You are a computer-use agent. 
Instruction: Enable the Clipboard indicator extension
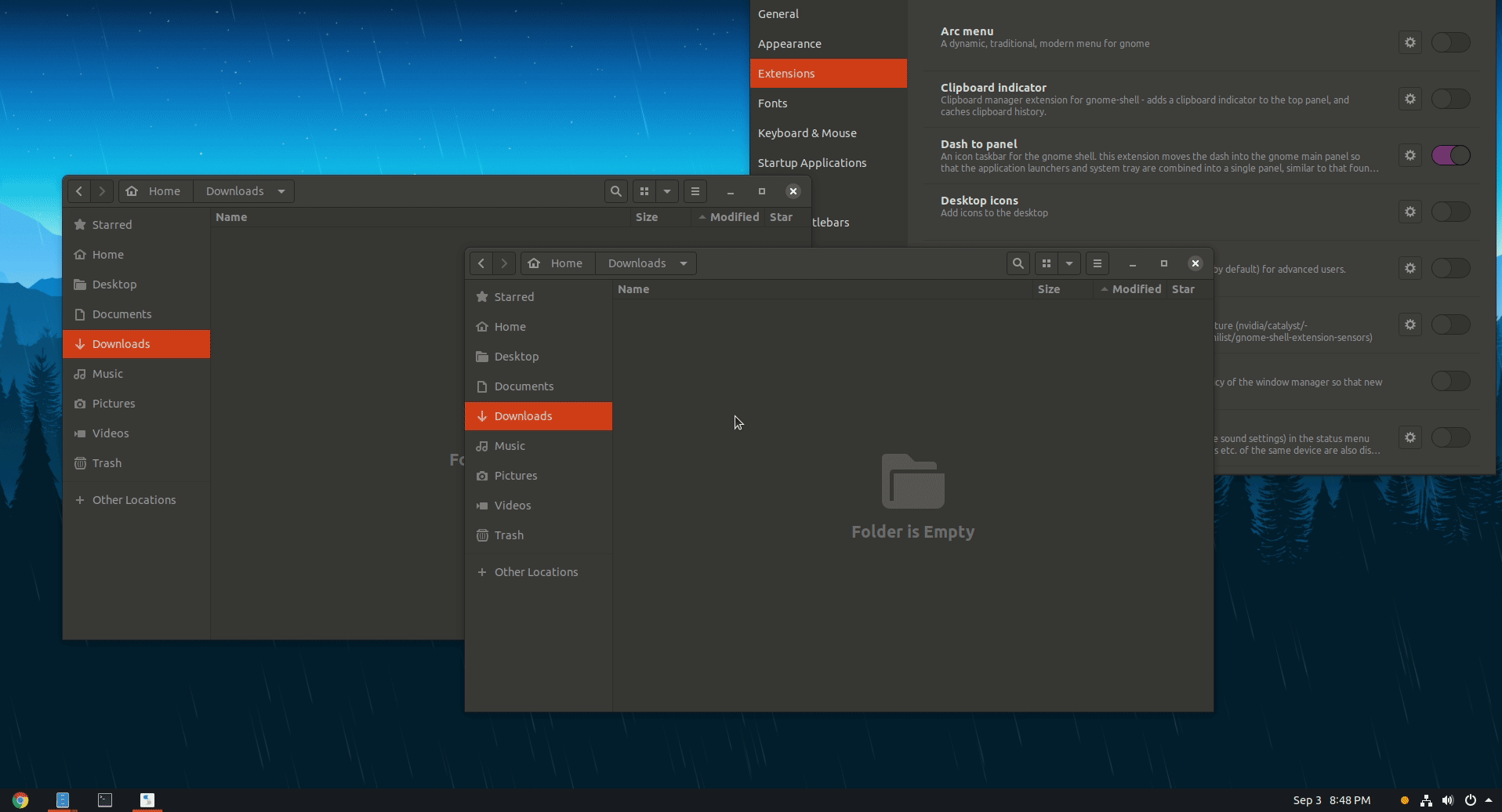1450,99
